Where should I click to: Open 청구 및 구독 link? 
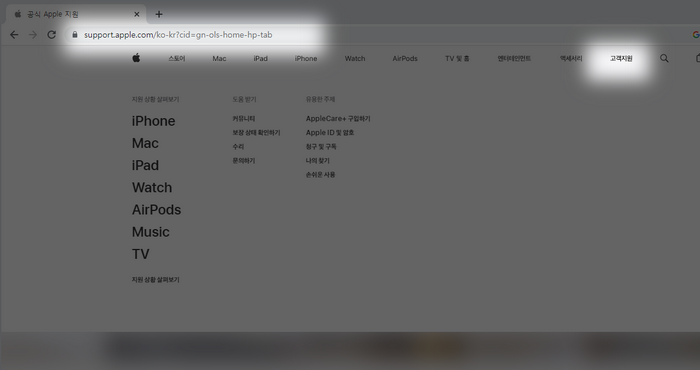pyautogui.click(x=321, y=146)
